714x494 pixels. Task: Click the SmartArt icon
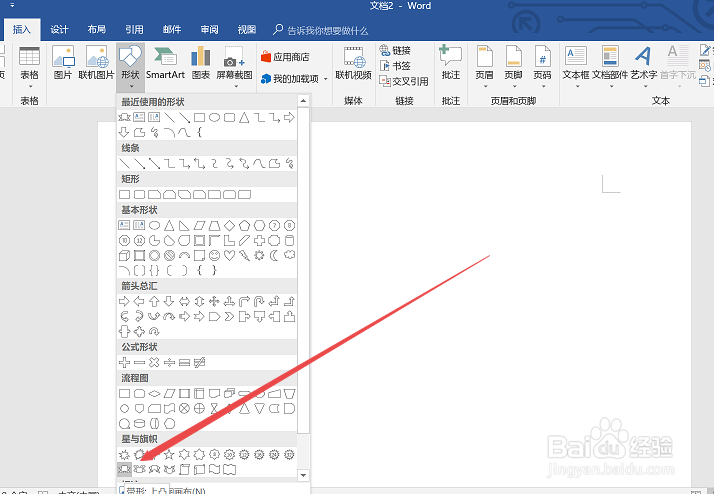coord(165,63)
